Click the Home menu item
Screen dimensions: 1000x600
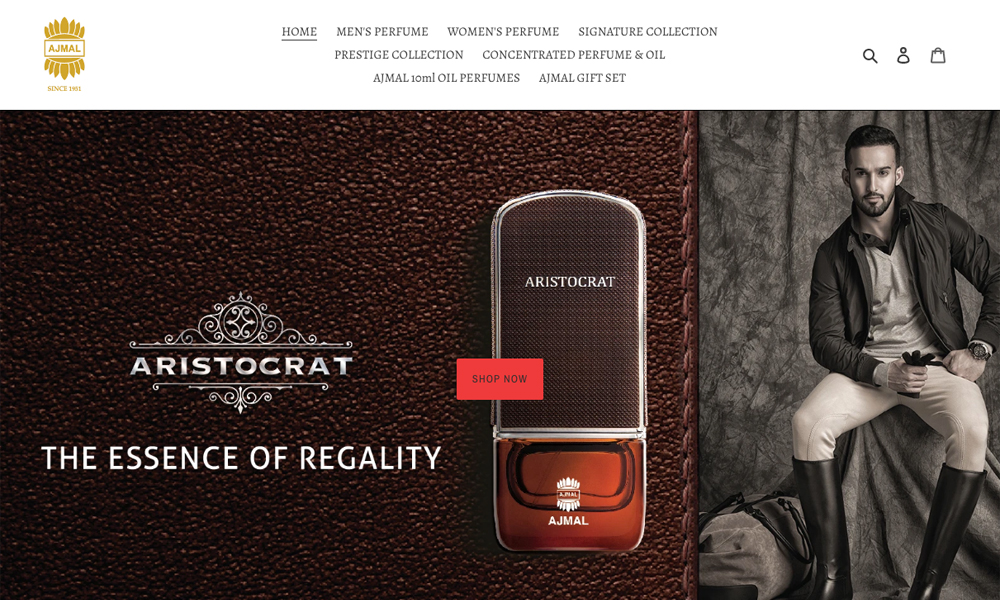[299, 32]
